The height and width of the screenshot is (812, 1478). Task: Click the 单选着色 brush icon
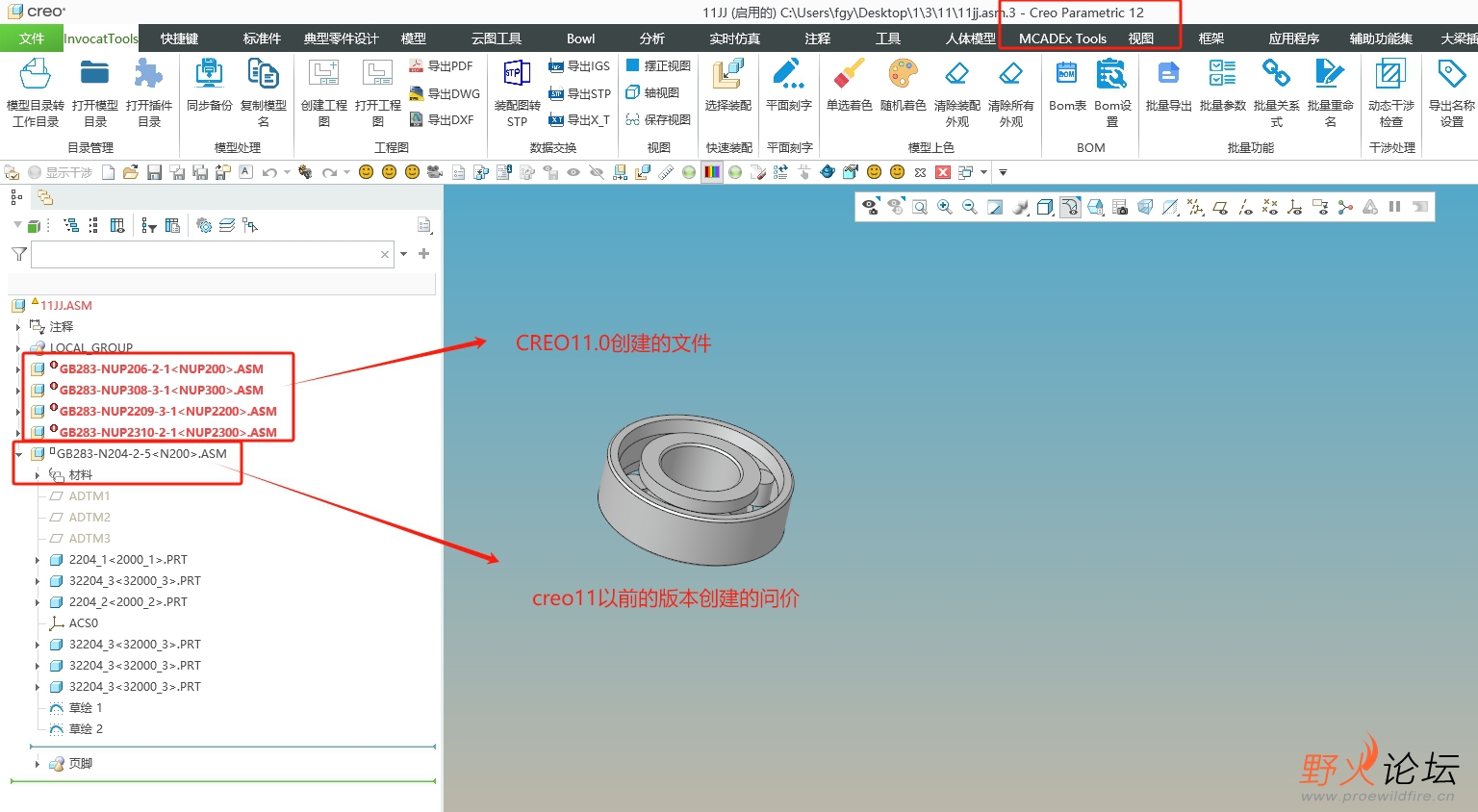(x=850, y=74)
